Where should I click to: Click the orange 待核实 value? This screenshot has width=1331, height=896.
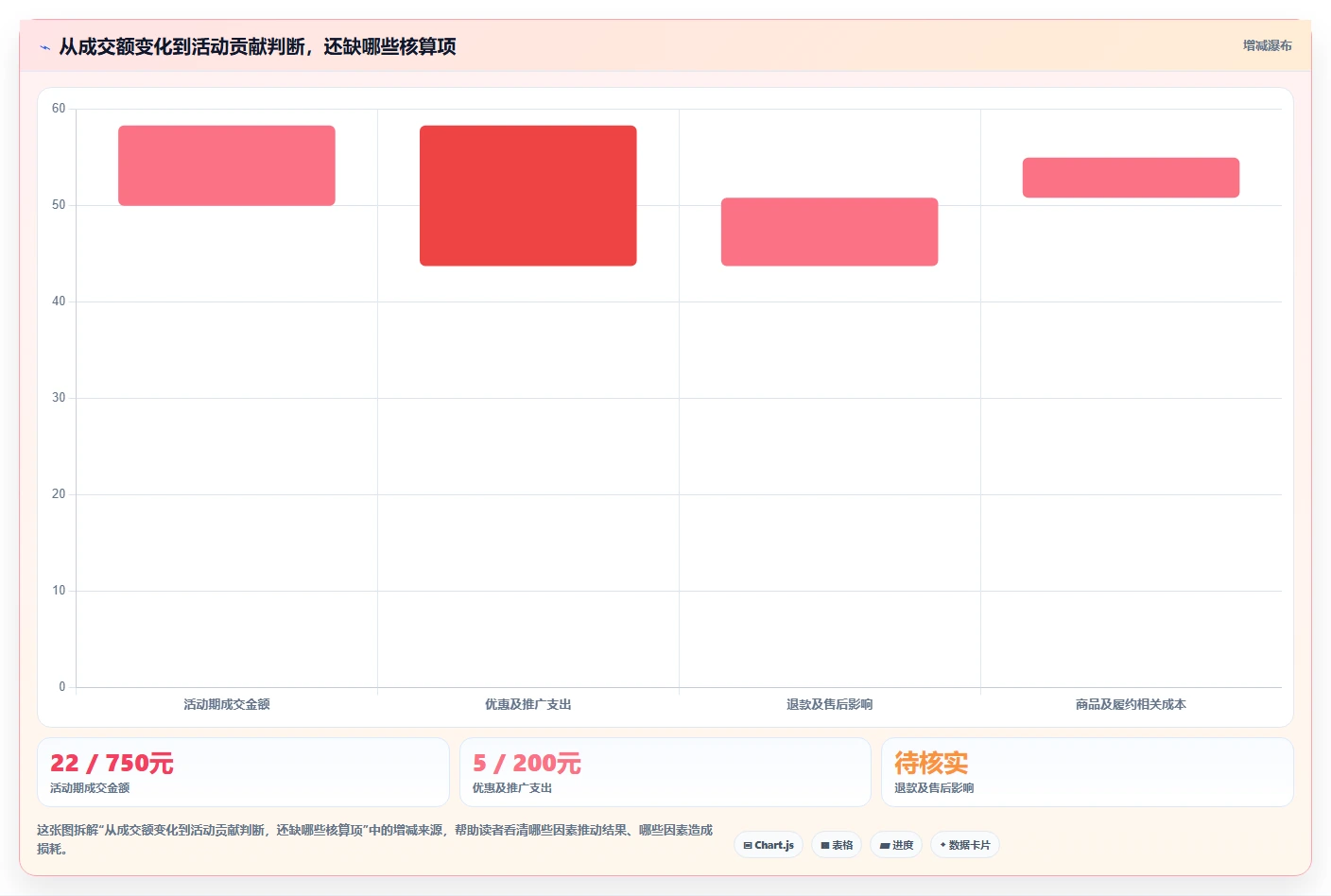931,763
